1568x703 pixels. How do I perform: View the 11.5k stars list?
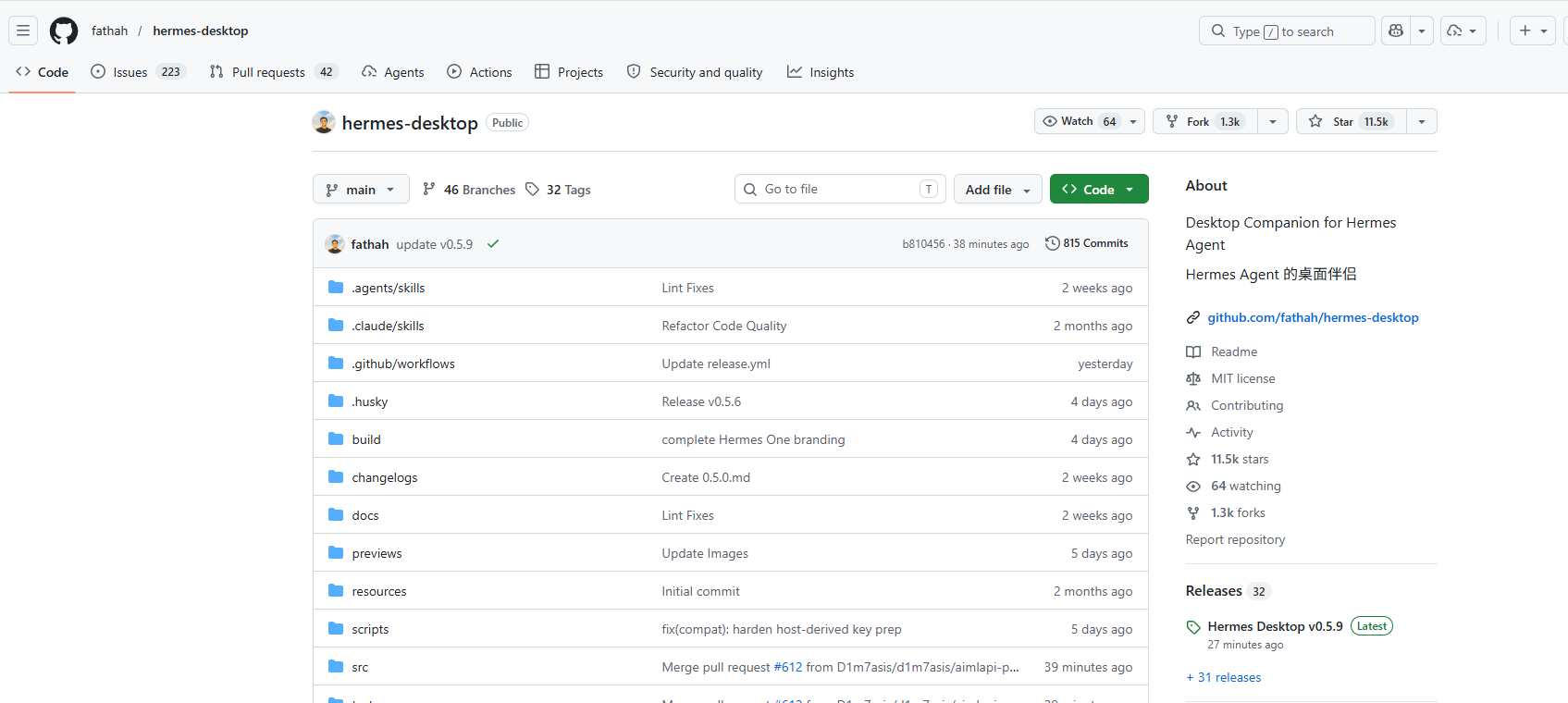pos(1240,459)
